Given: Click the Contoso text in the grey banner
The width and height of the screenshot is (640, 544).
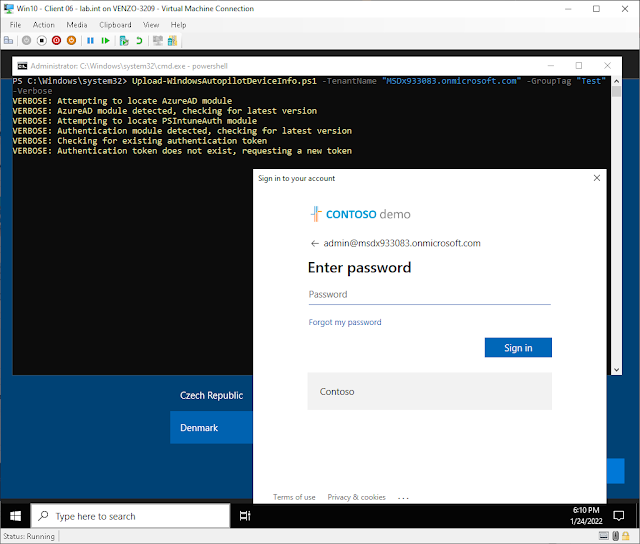Looking at the screenshot, I should pos(337,391).
